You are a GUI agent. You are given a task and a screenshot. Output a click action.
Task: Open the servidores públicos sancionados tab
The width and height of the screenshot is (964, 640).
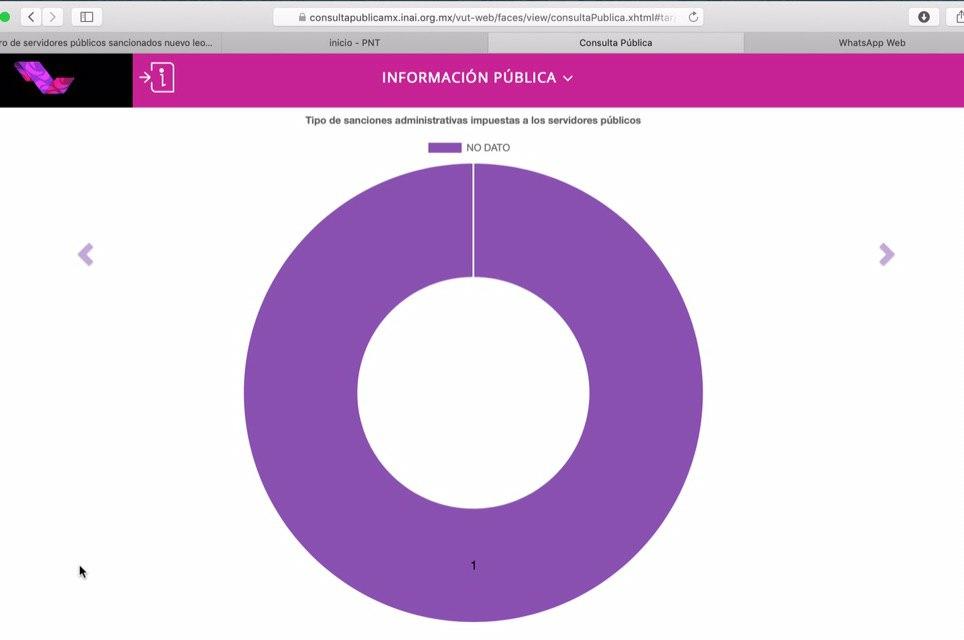(108, 43)
